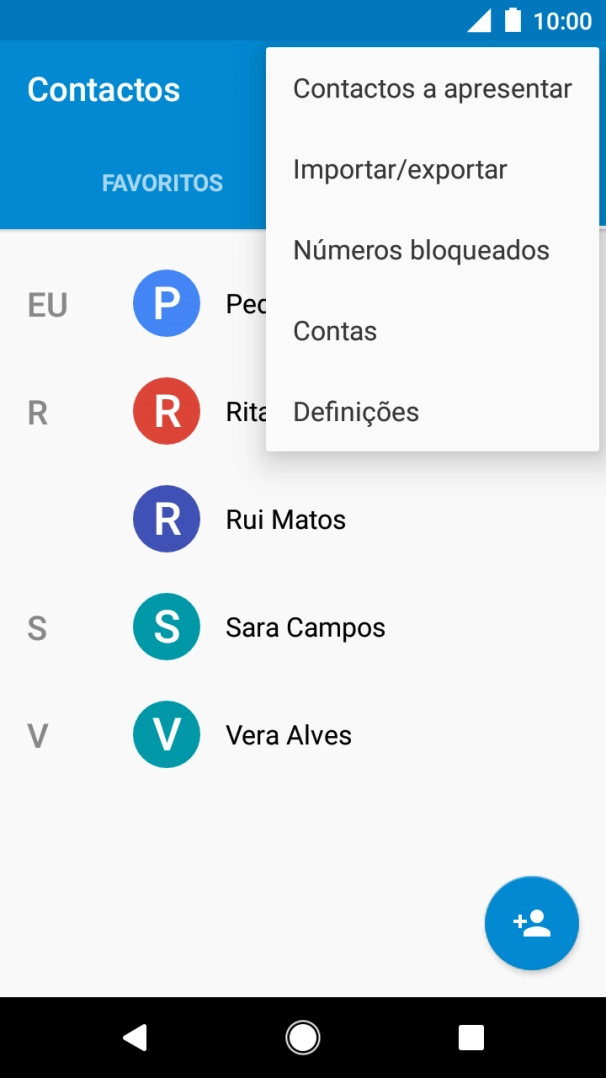The height and width of the screenshot is (1078, 606).
Task: Select 'Contas' in the overflow menu
Action: pyautogui.click(x=334, y=330)
